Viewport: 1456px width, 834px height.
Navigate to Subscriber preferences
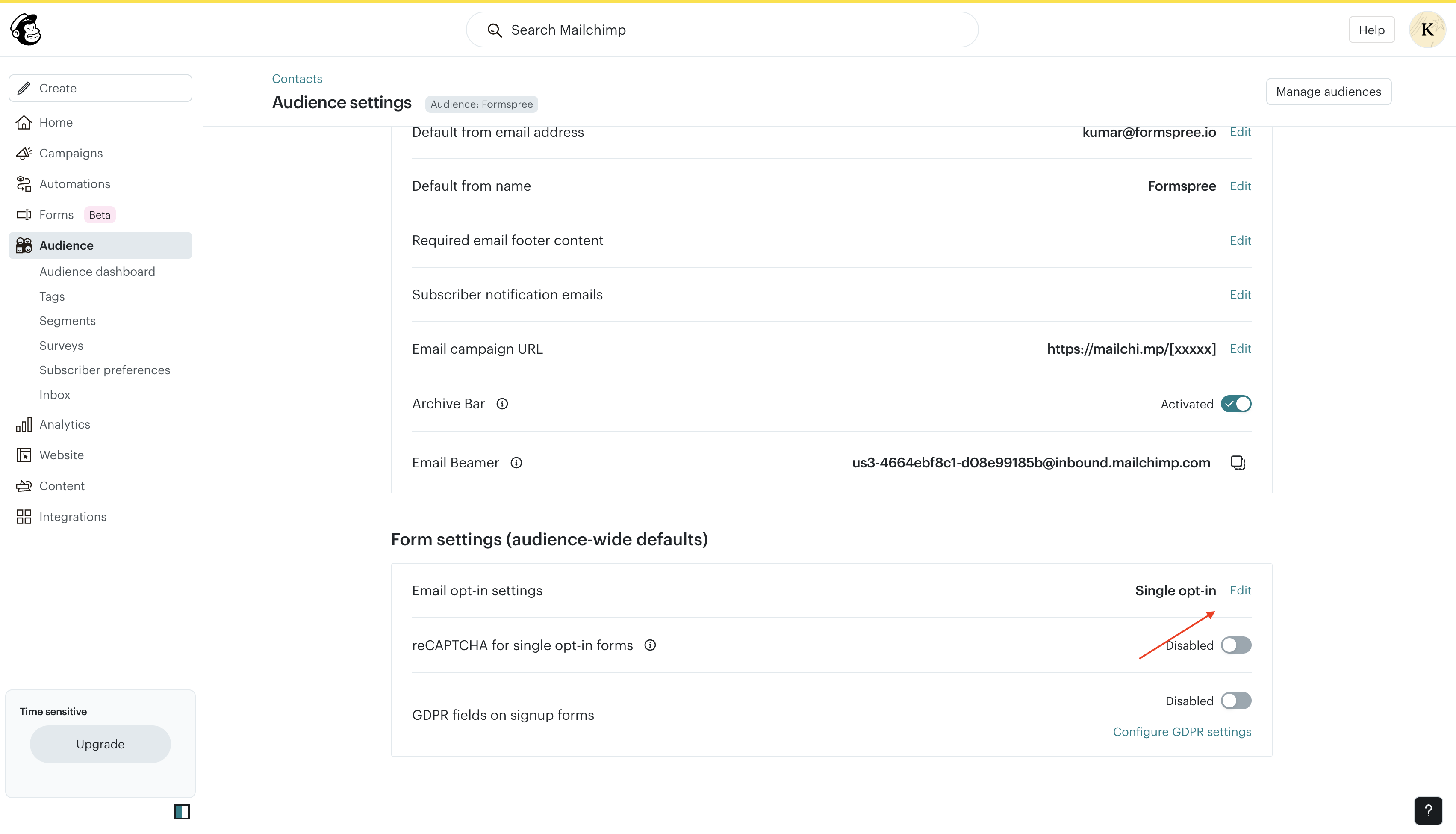(x=105, y=370)
